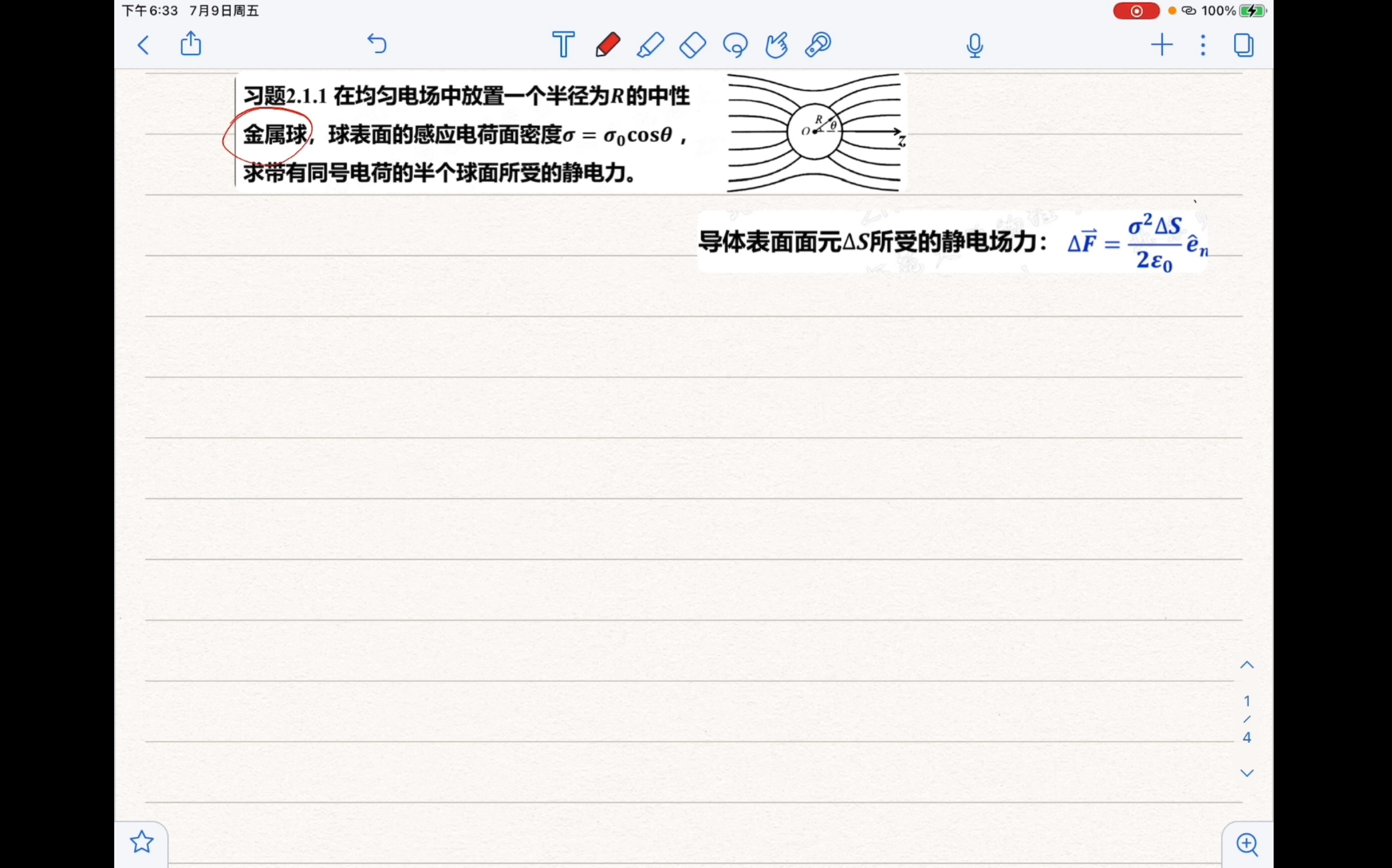Tap the line 求带有同号电荷的半个球面所受的静电力
1392x868 pixels.
coord(439,173)
